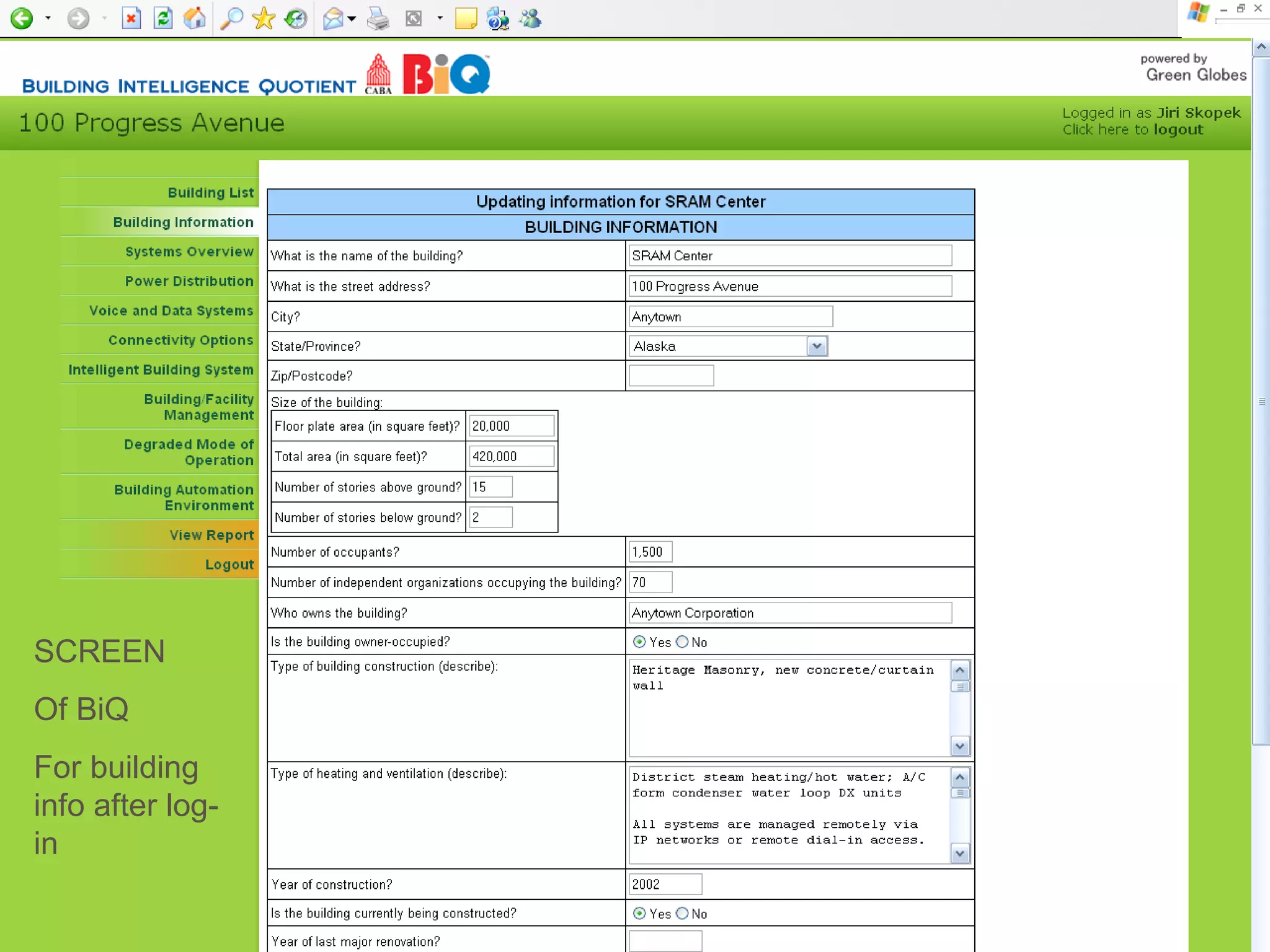Click the Refresh page icon
Viewport: 1270px width, 952px height.
click(163, 19)
